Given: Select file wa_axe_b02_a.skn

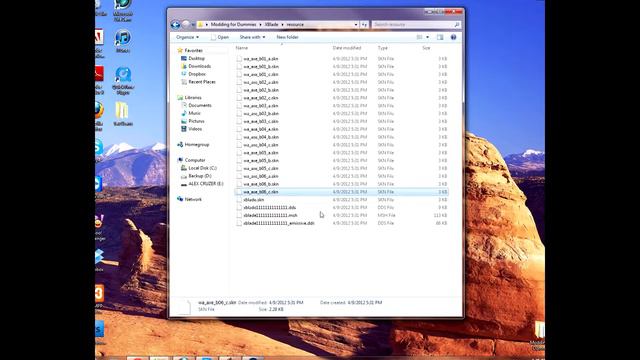Looking at the screenshot, I should click(x=260, y=82).
